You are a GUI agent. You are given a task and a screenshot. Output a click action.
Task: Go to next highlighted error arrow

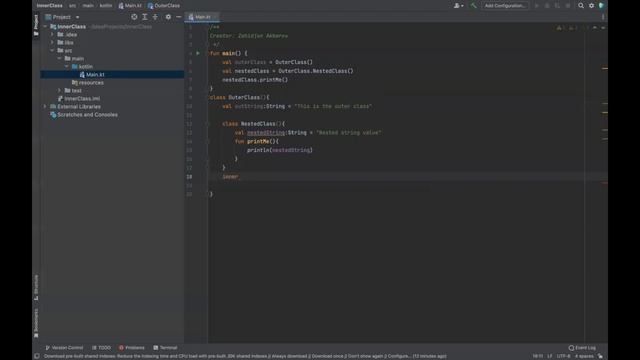point(603,28)
